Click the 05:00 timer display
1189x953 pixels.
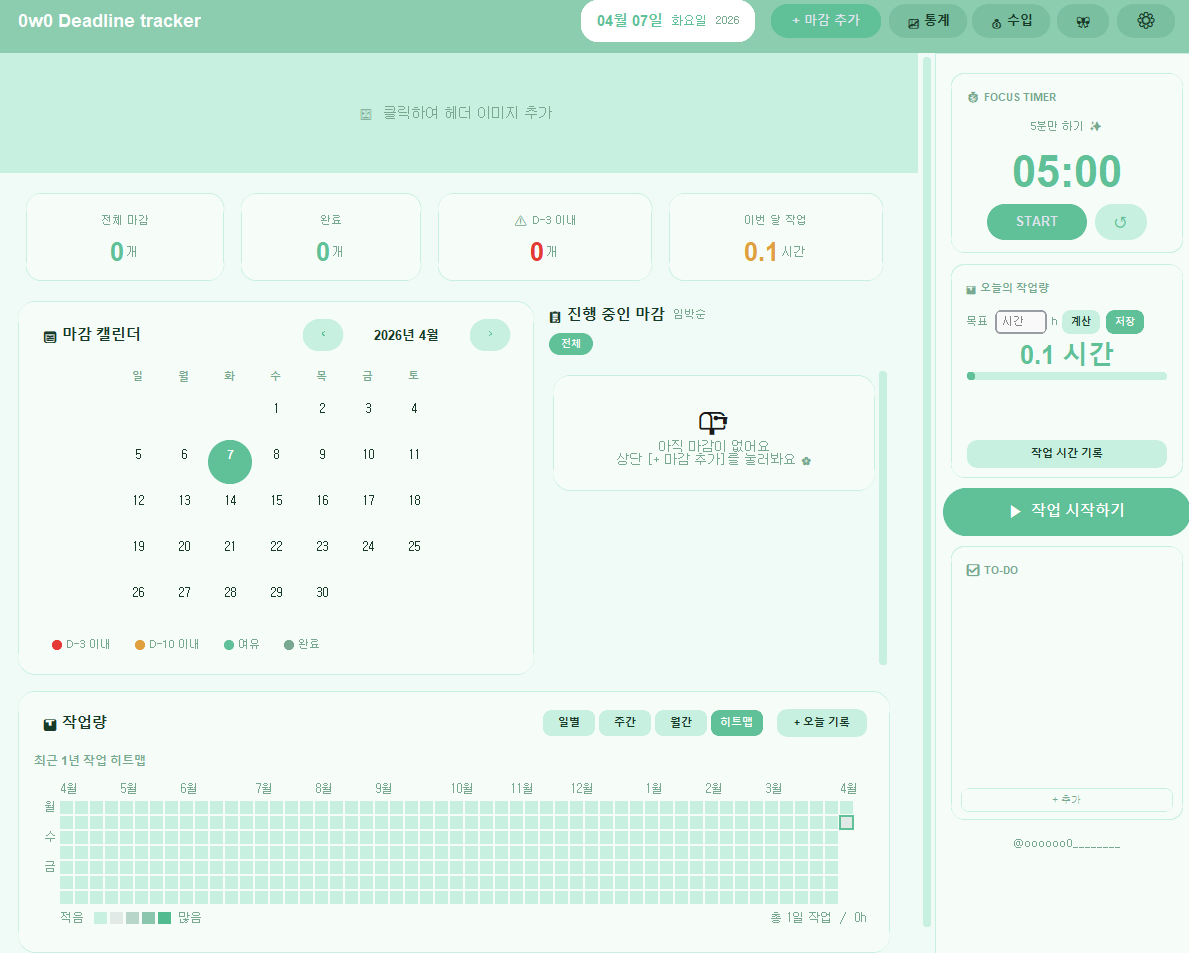coord(1066,171)
